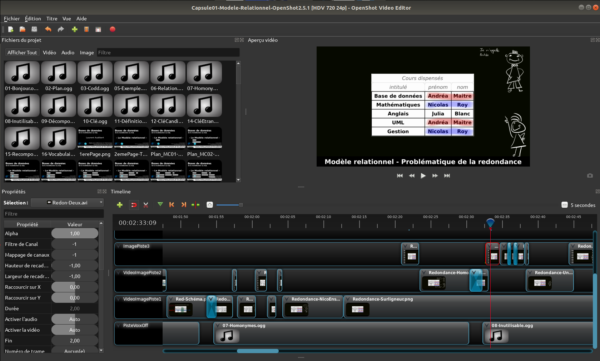Select the red-outlined clip on ImagePiste3
The height and width of the screenshot is (361, 600).
click(492, 253)
